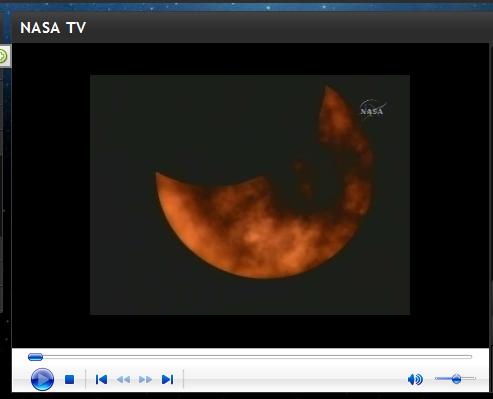Lower volume by clicking the track before the knob
Viewport: 493px width, 399px height.
pyautogui.click(x=443, y=378)
